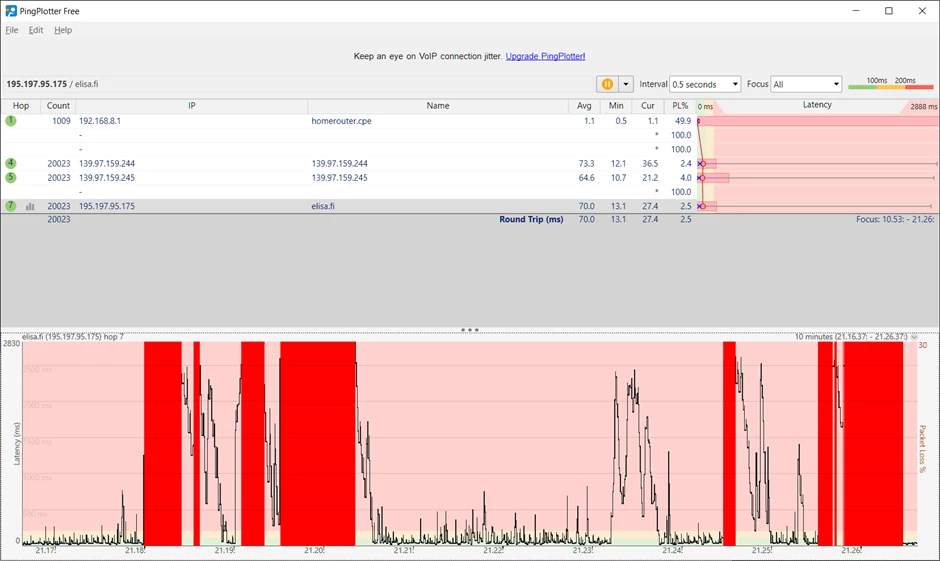Viewport: 940px width, 561px height.
Task: Select hop 1 green circle icon
Action: 11,120
